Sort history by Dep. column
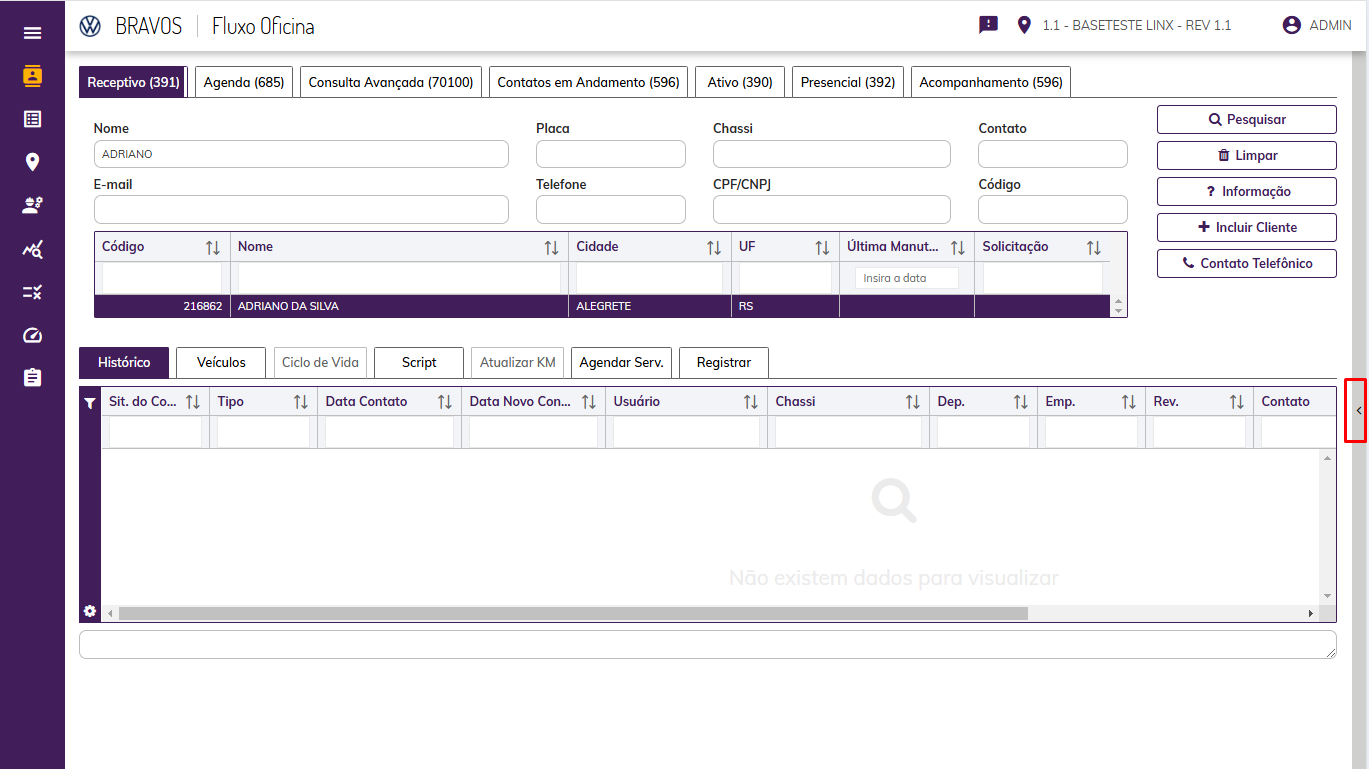The width and height of the screenshot is (1369, 769). pyautogui.click(x=1020, y=402)
